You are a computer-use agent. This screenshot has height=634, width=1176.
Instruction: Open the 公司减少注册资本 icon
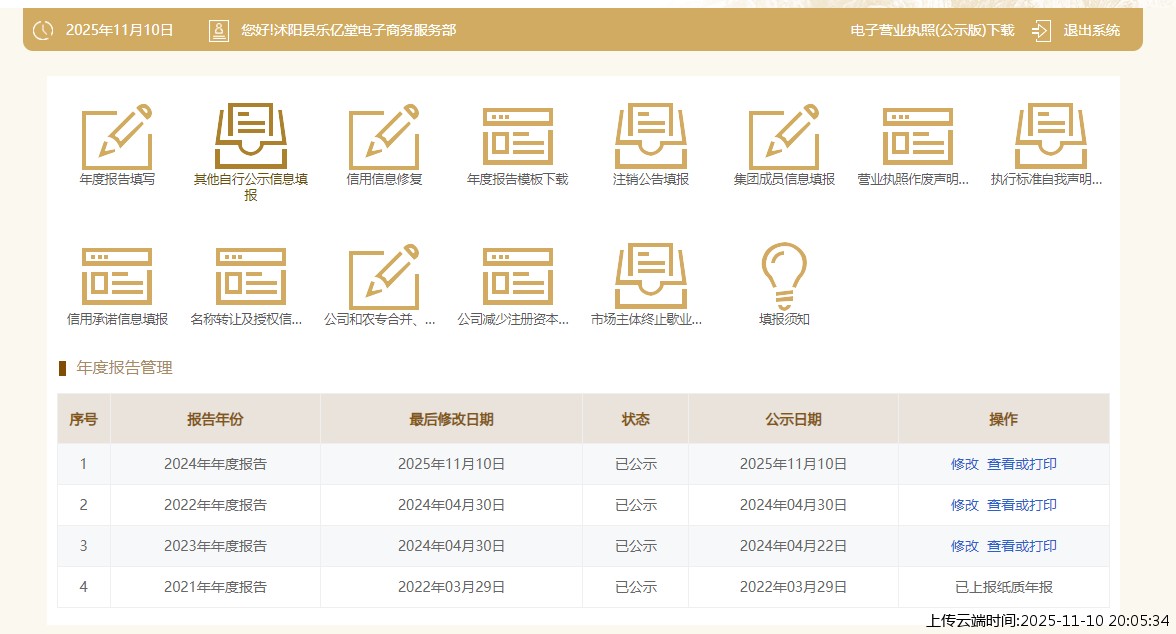[x=517, y=277]
